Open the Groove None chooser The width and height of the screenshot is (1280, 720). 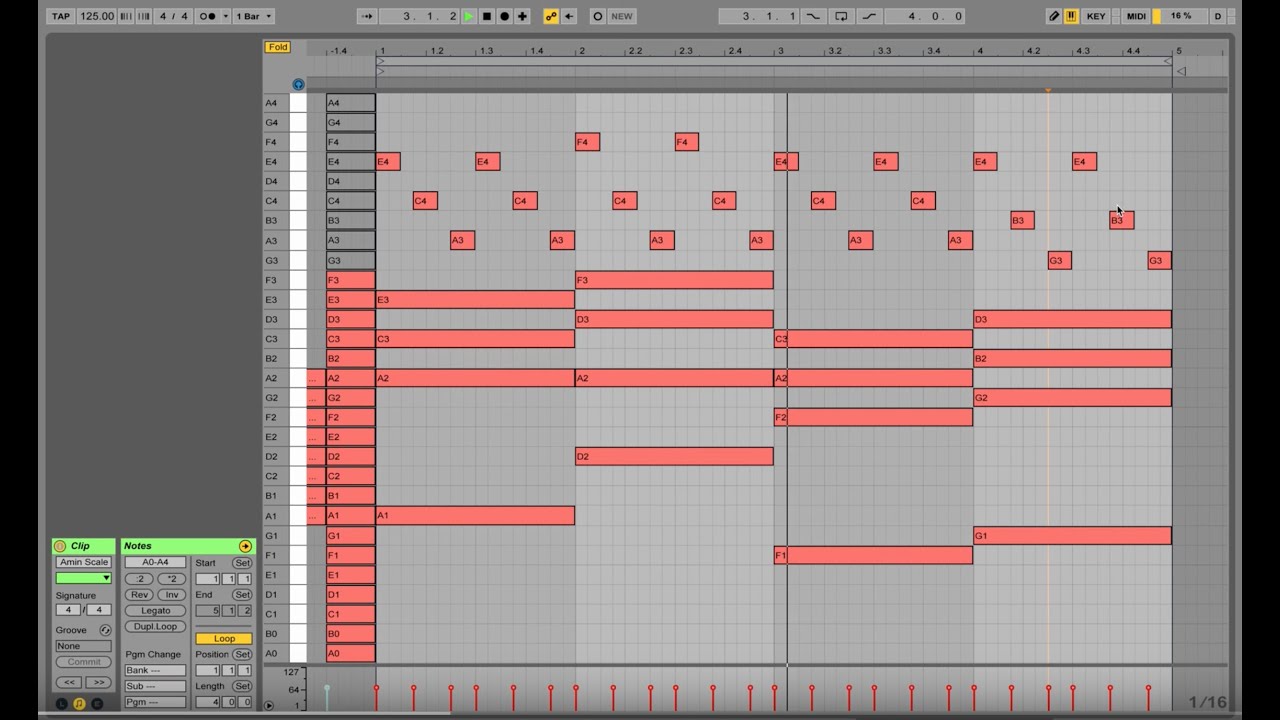coord(83,646)
